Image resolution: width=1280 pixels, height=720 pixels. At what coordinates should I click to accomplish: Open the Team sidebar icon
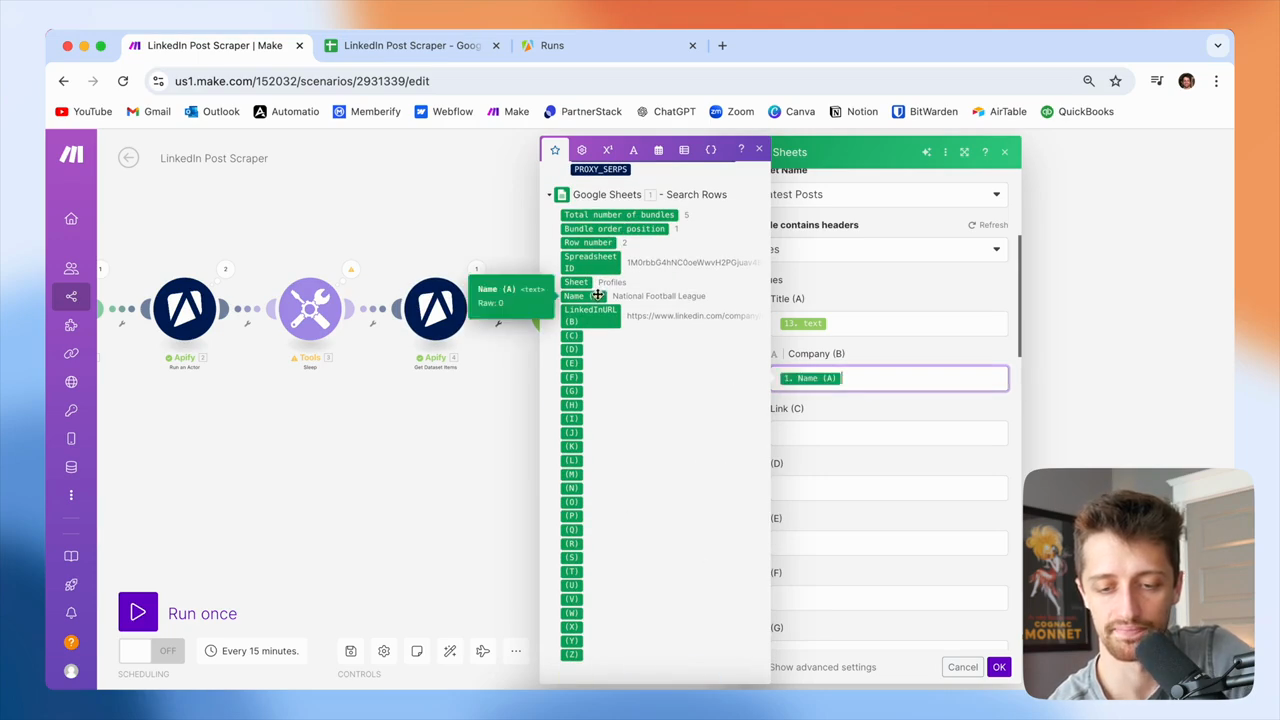point(71,268)
